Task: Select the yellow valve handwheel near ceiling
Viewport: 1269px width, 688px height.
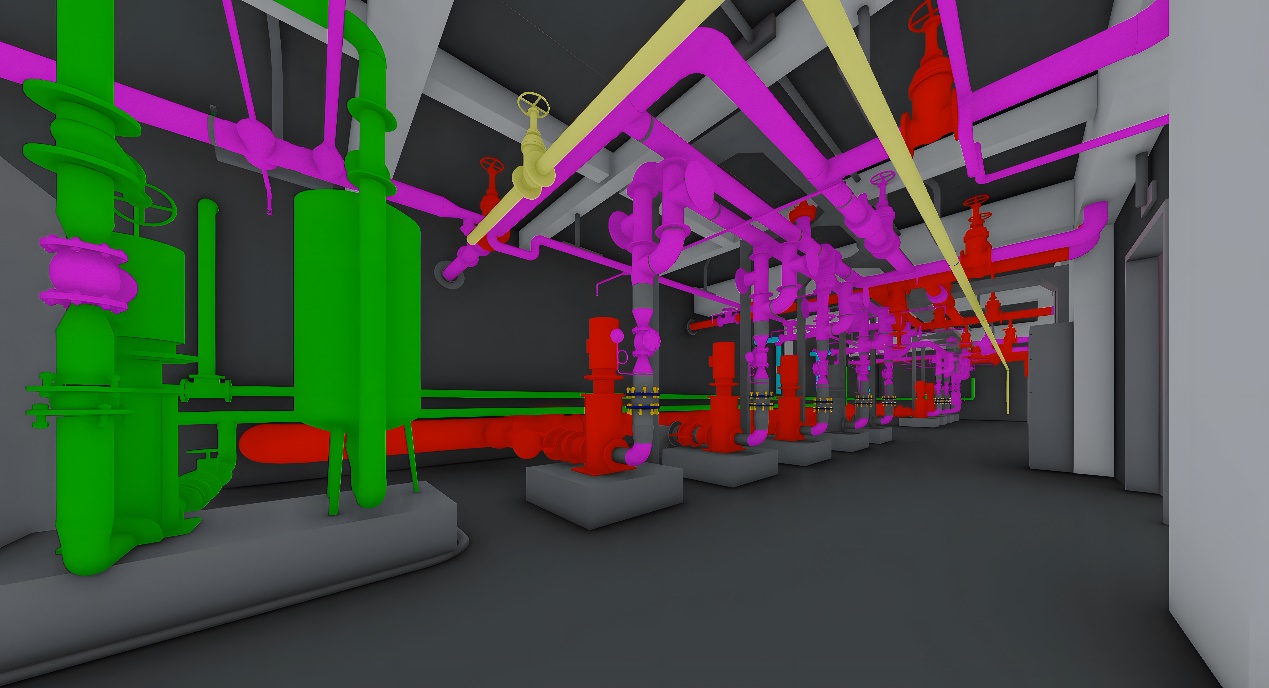Action: point(534,105)
